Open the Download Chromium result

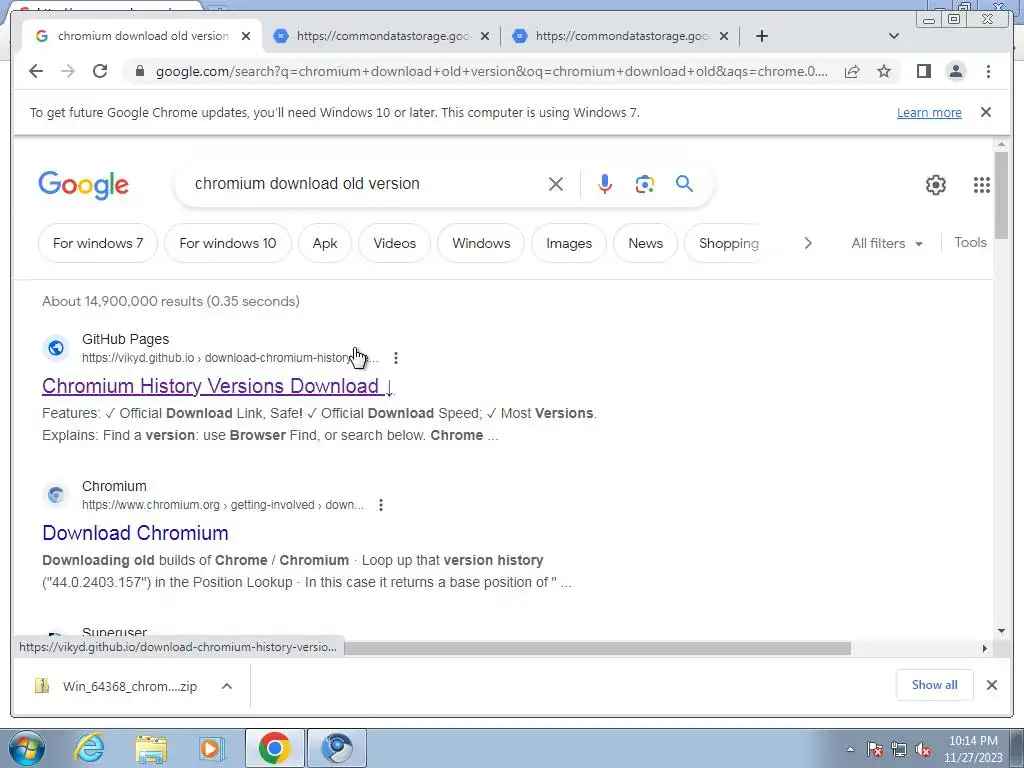click(x=135, y=533)
